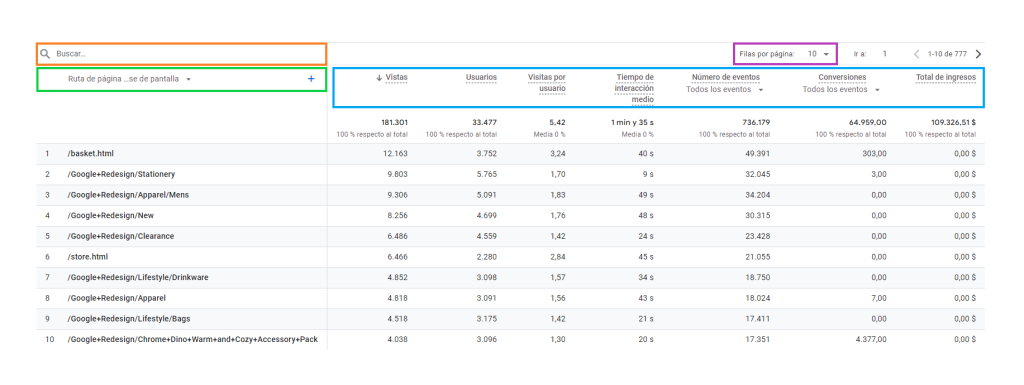Go to the next page arrow
Screen dimensions: 1024x385
tap(978, 54)
